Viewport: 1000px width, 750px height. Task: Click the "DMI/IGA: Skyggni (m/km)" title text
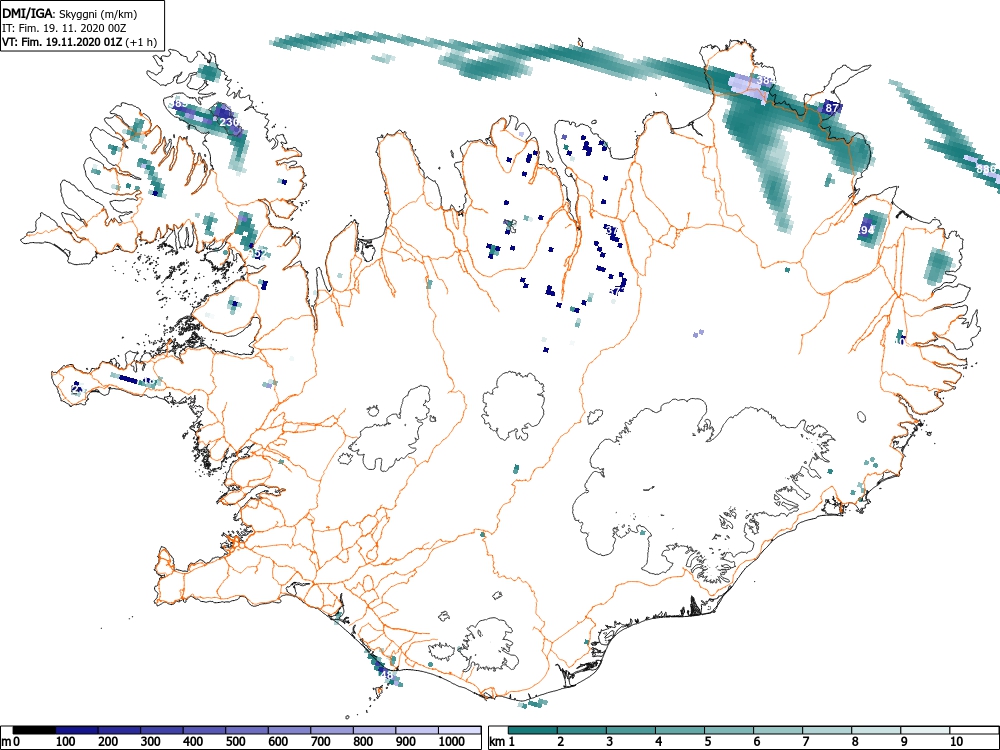coord(70,14)
